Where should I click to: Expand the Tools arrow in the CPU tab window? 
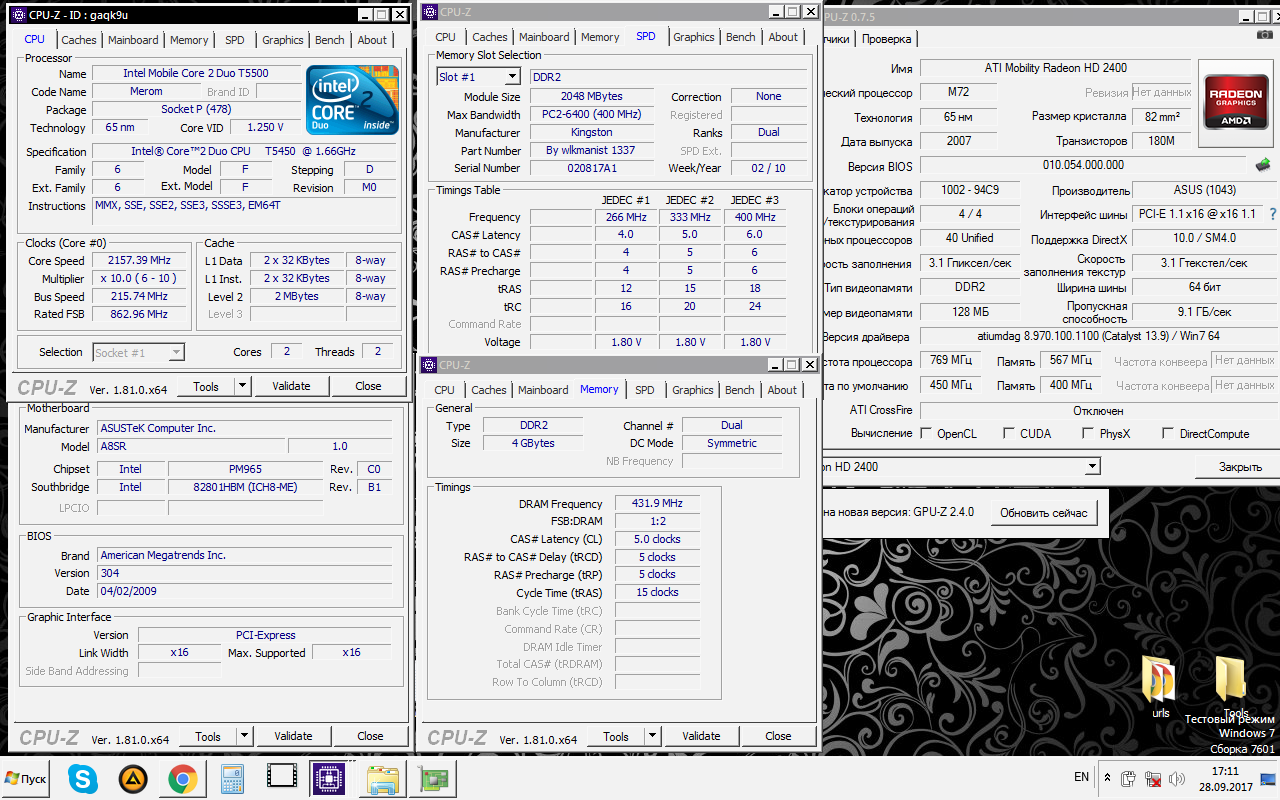243,386
